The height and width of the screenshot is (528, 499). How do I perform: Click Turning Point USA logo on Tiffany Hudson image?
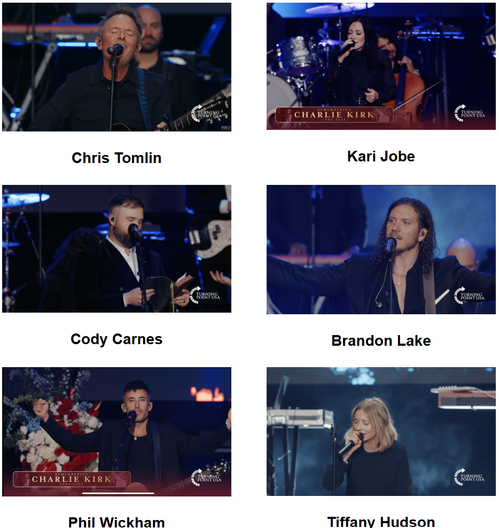coord(470,477)
